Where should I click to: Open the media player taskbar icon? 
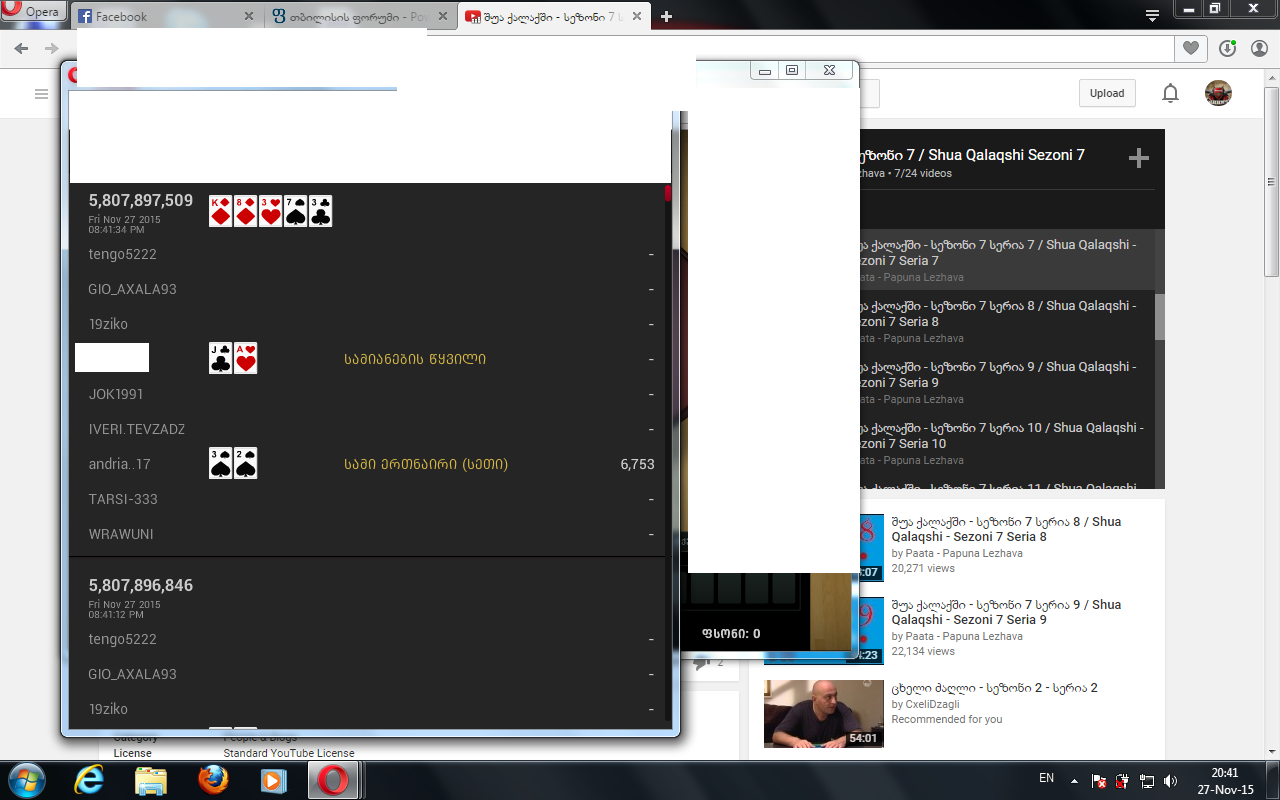tap(273, 780)
